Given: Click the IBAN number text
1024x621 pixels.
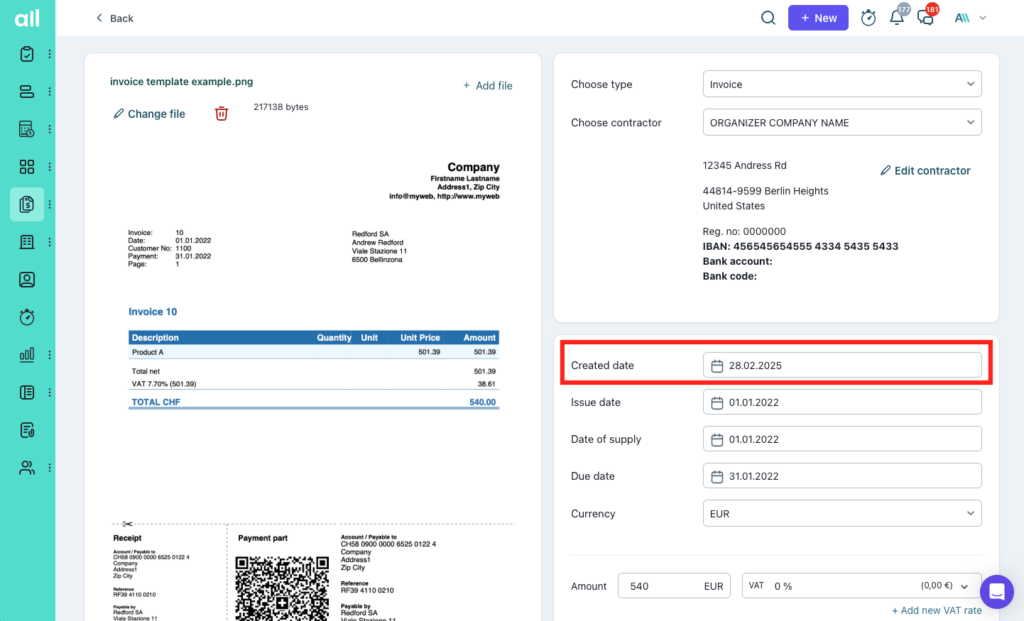Looking at the screenshot, I should (800, 246).
